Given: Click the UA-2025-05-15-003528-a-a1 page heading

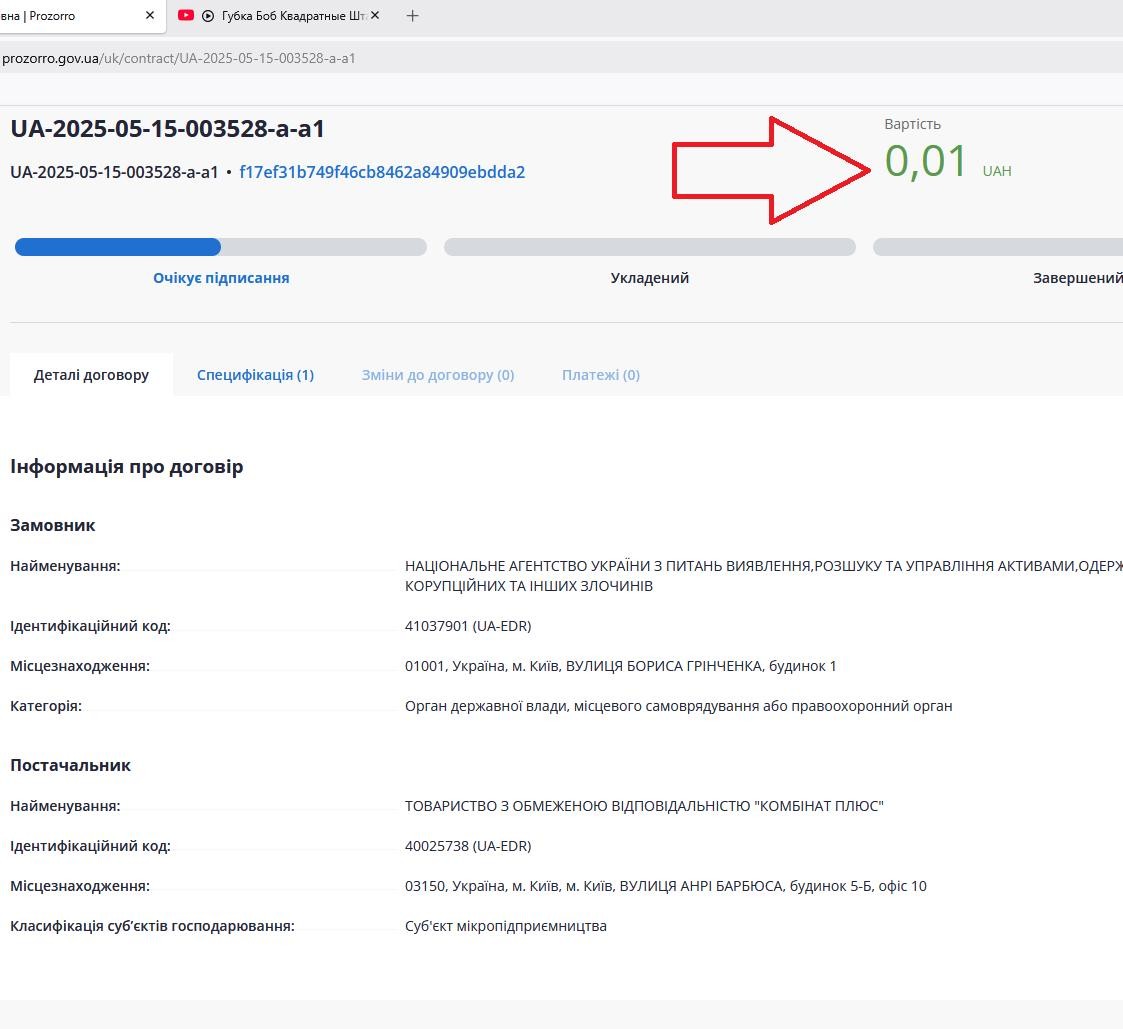Looking at the screenshot, I should tap(168, 129).
